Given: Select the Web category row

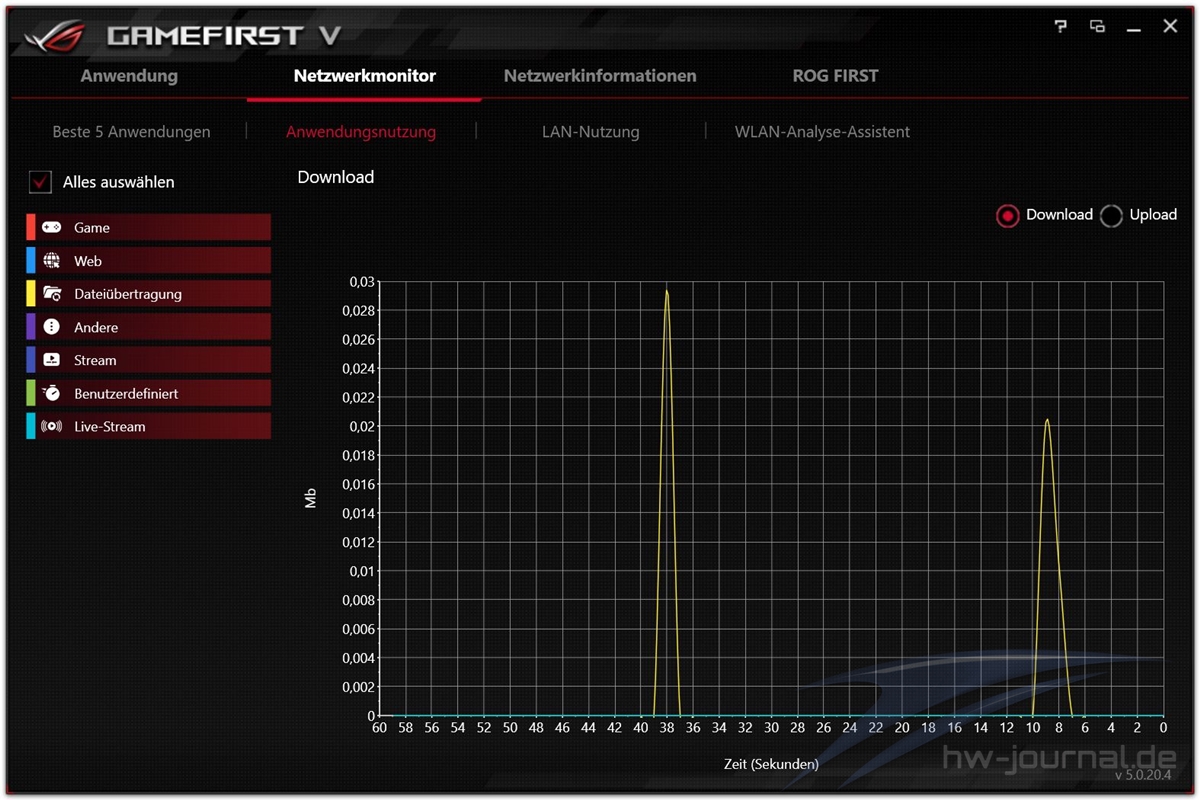Looking at the screenshot, I should tap(148, 260).
